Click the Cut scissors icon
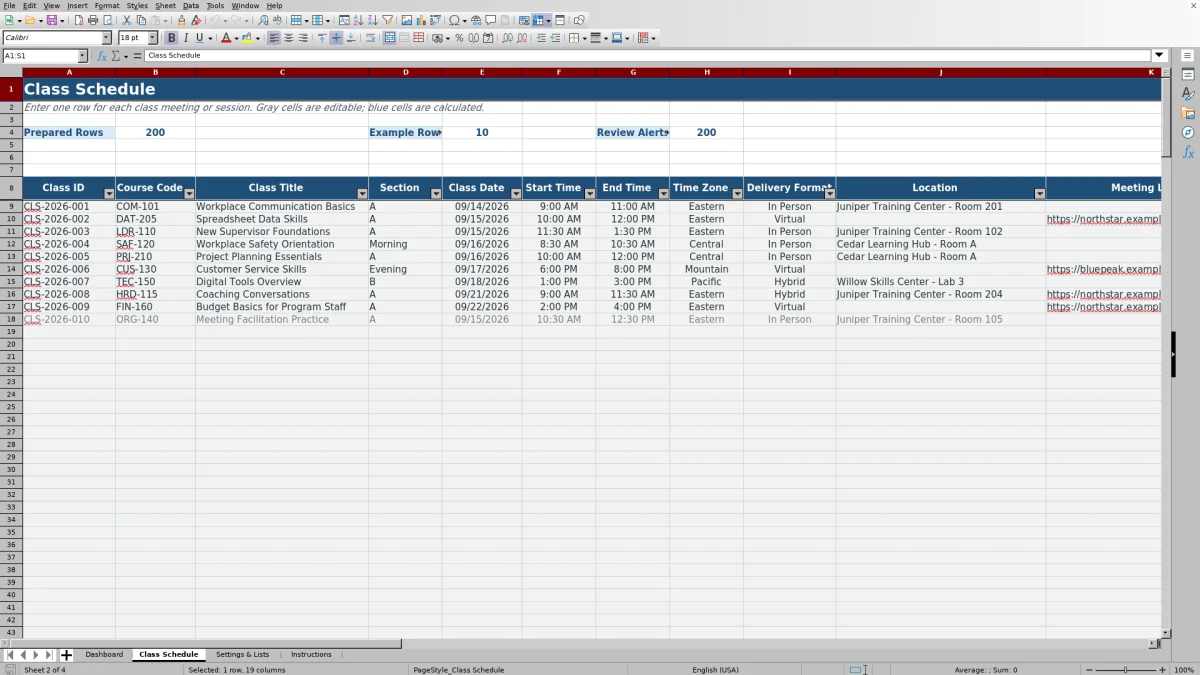The width and height of the screenshot is (1200, 675). [126, 20]
